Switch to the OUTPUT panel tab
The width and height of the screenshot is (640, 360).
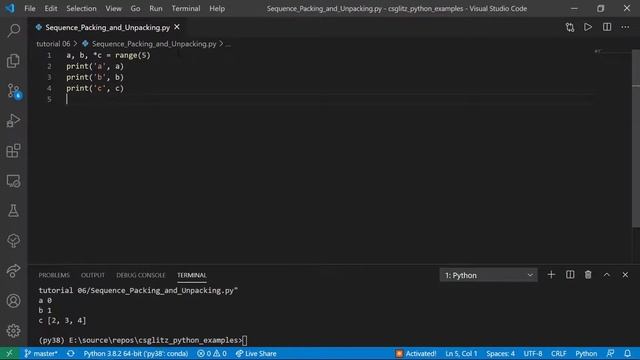(93, 275)
